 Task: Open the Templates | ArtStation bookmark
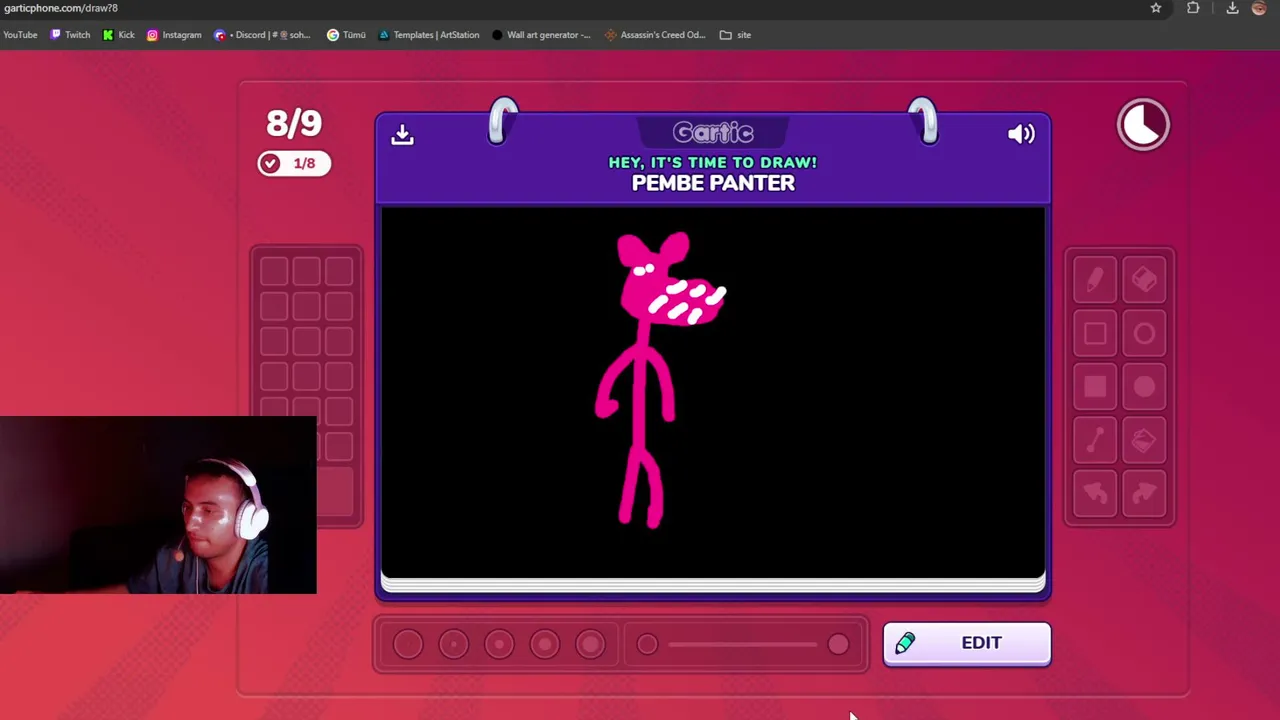click(428, 35)
